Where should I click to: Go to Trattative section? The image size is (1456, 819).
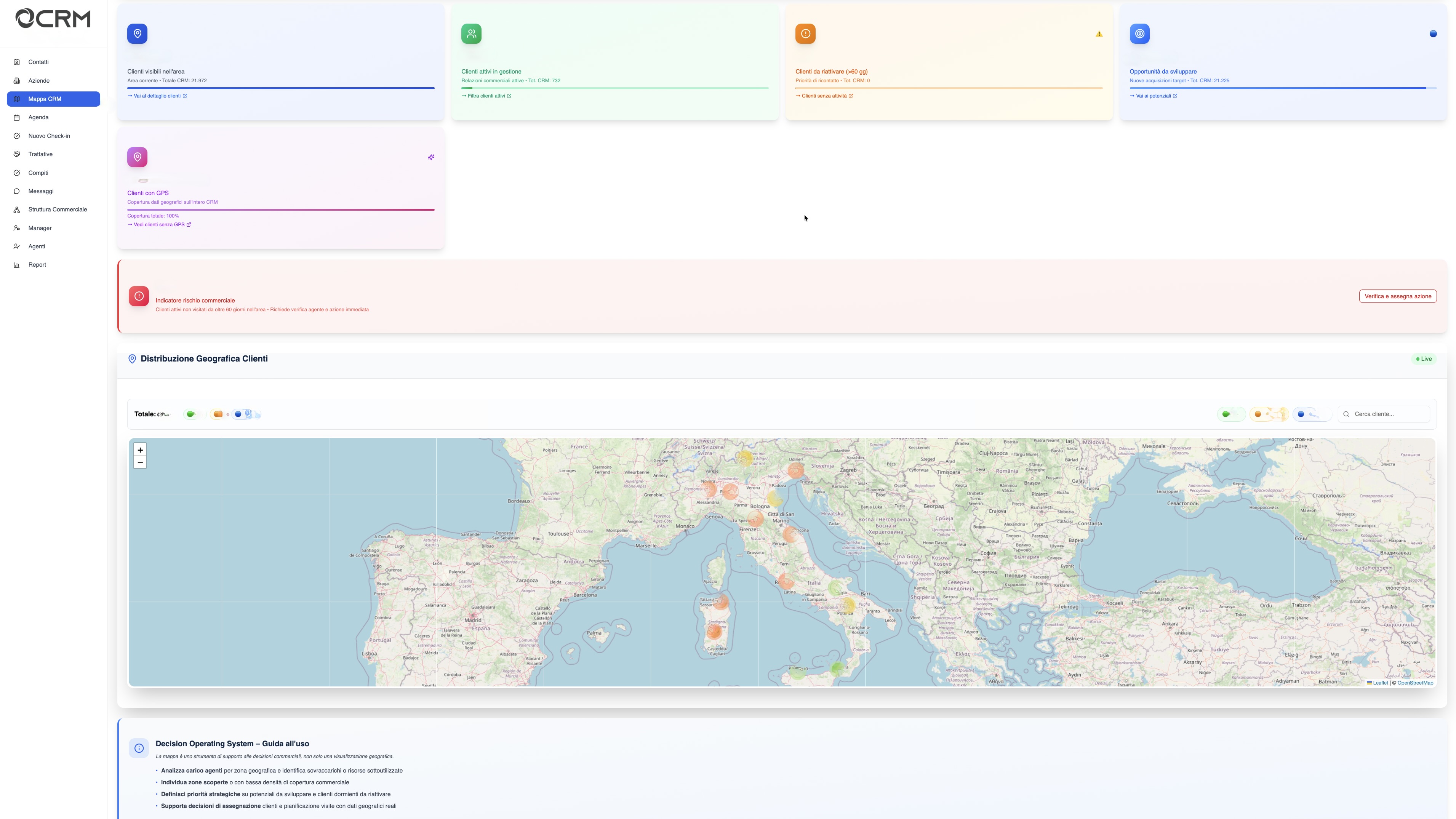(x=40, y=154)
